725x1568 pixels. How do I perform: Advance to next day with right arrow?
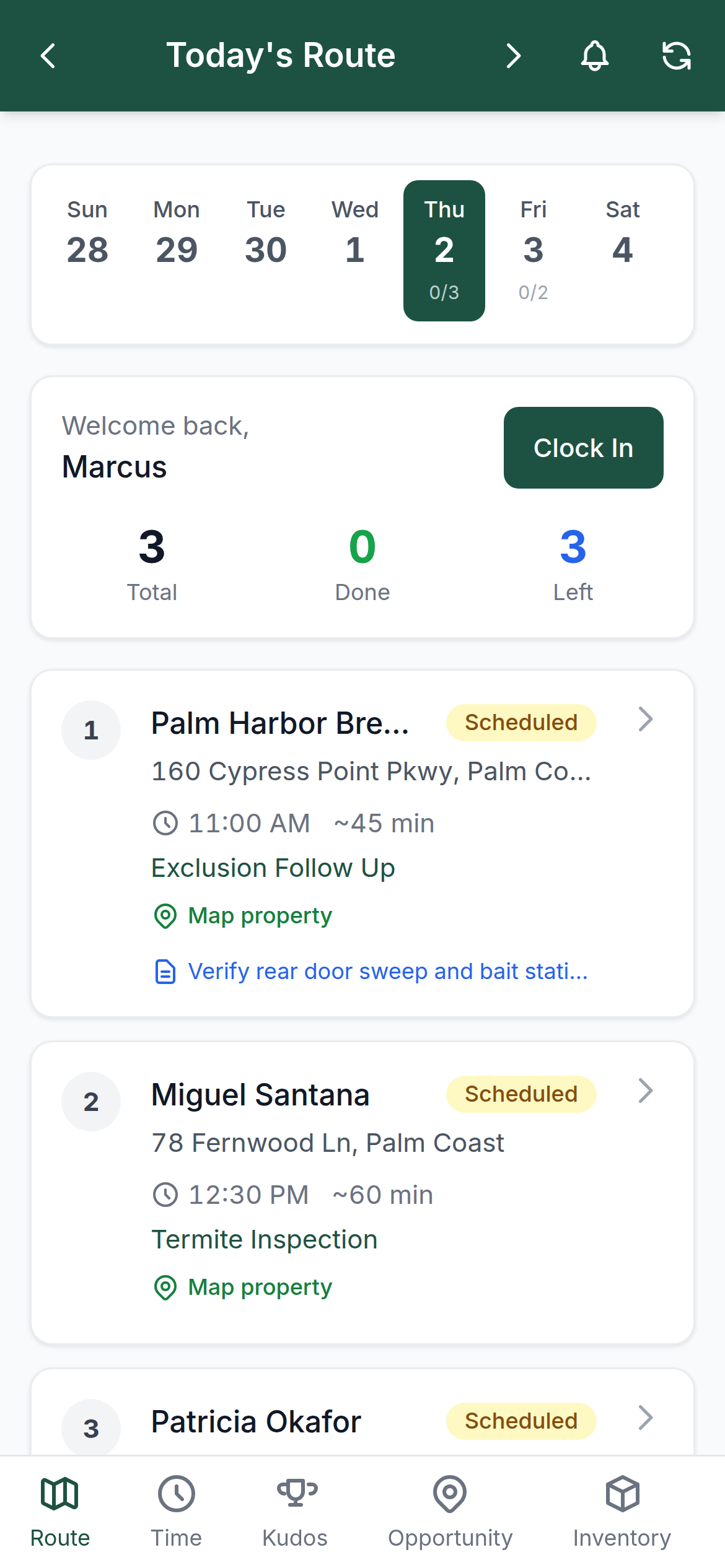pos(513,56)
